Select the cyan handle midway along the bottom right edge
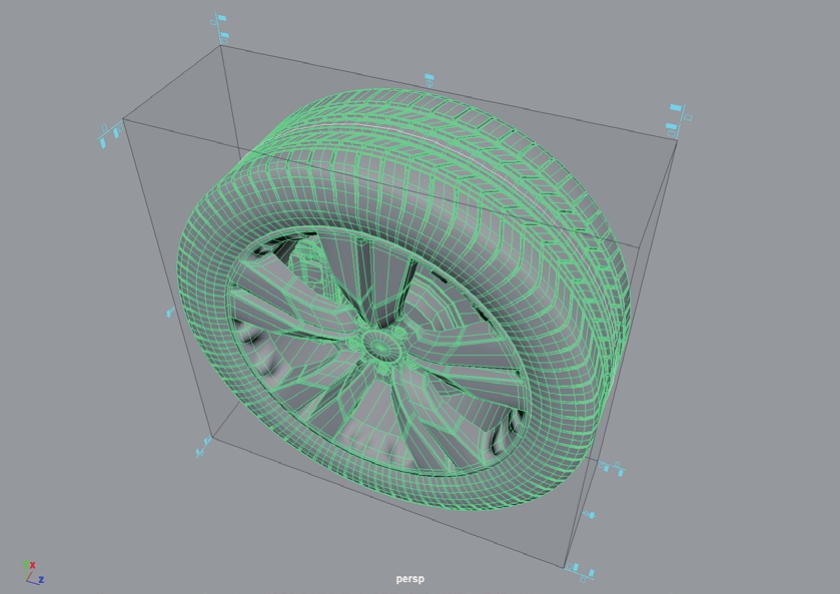This screenshot has height=594, width=840. point(590,515)
